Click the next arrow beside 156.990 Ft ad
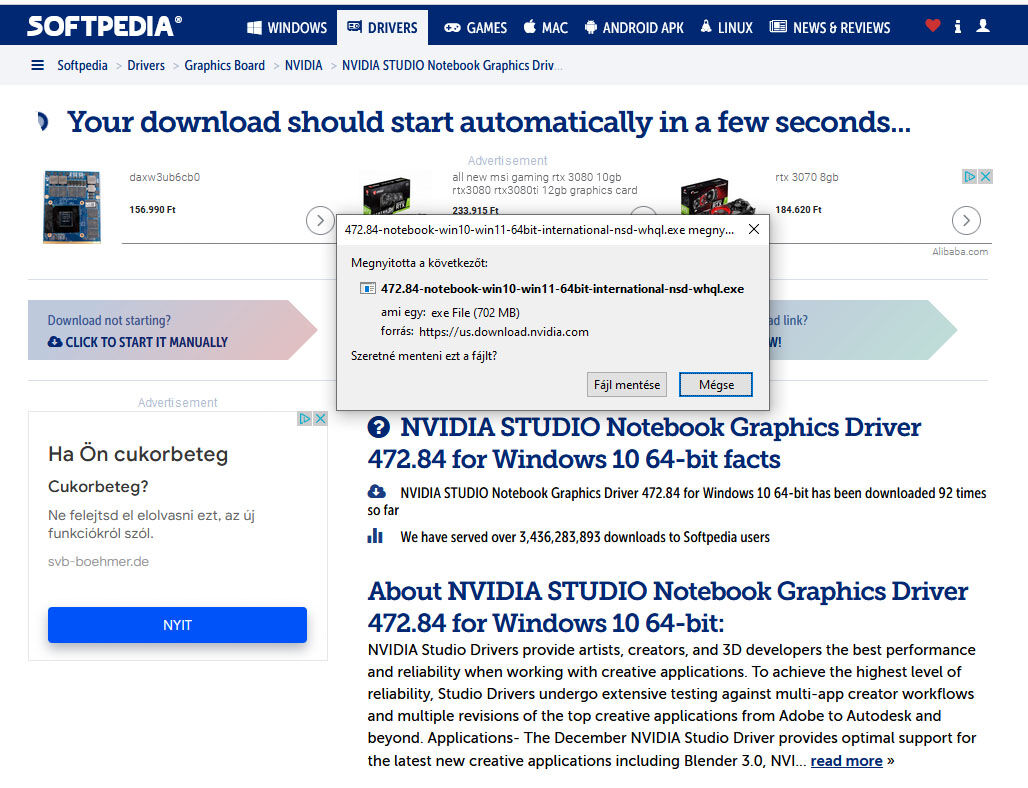Viewport: 1028px width, 788px height. [x=320, y=220]
